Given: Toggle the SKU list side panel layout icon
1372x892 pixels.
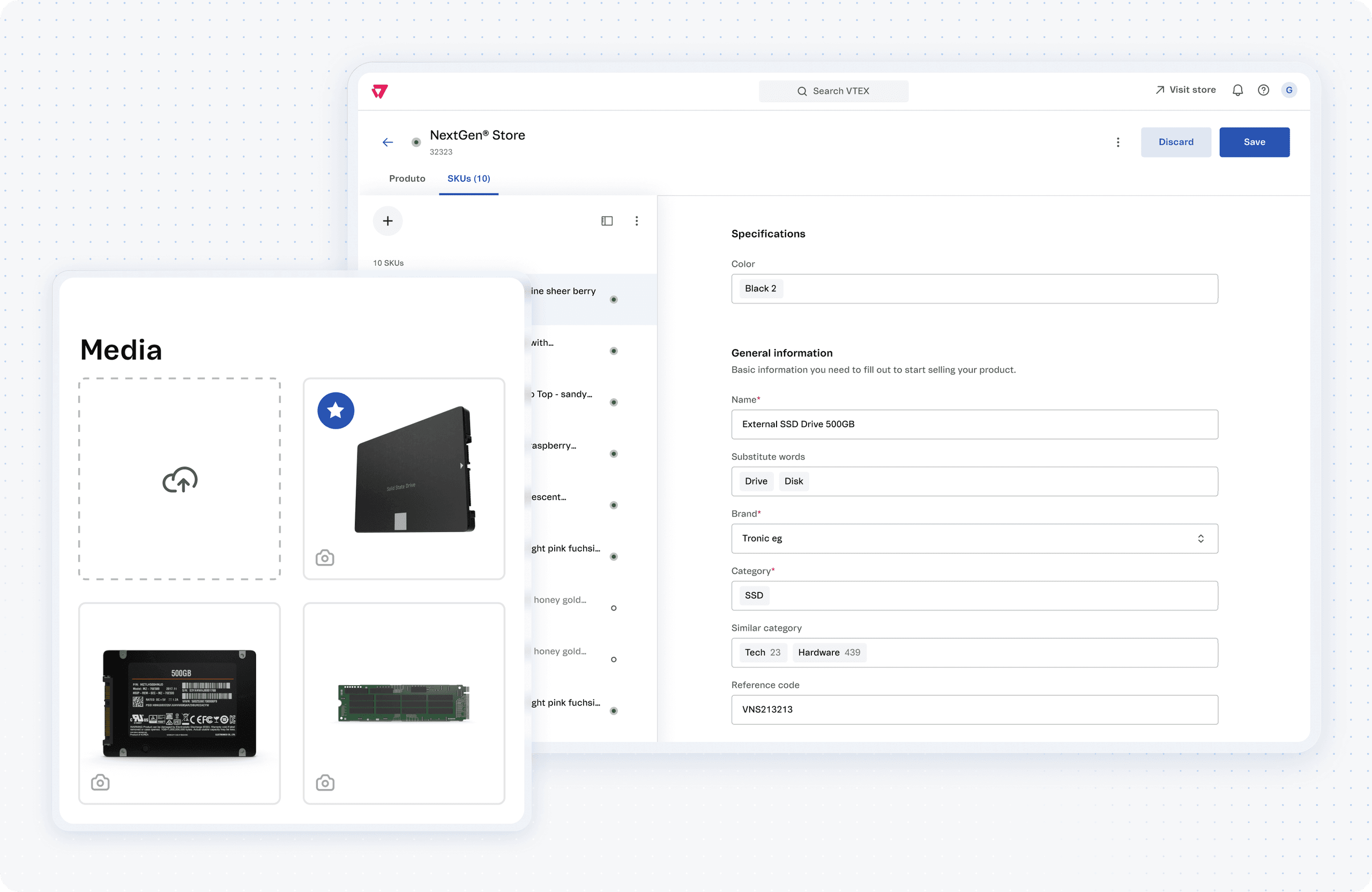Looking at the screenshot, I should click(607, 221).
